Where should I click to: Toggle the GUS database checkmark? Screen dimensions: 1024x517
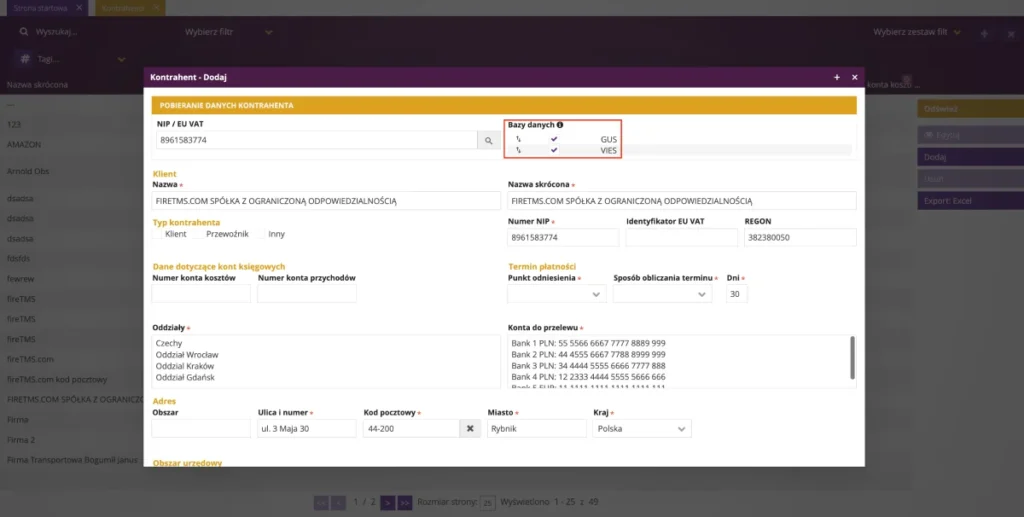(554, 139)
